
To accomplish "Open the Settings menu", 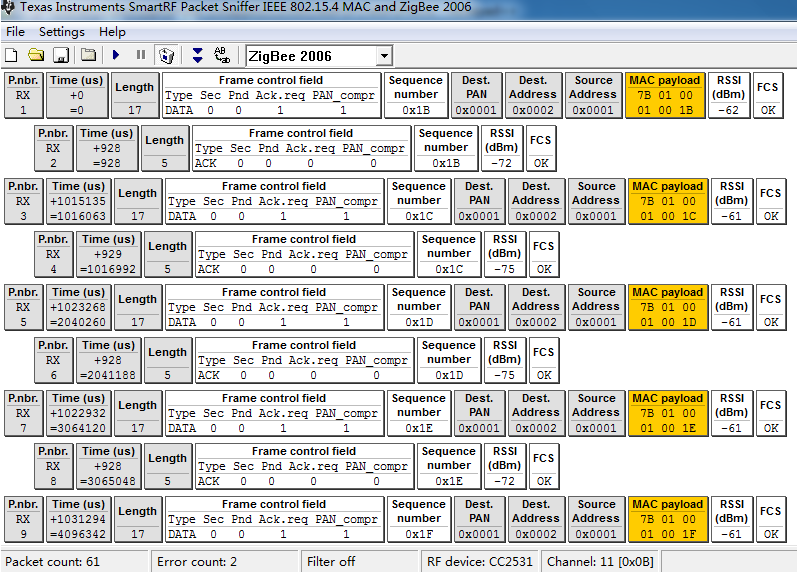I will click(x=62, y=32).
